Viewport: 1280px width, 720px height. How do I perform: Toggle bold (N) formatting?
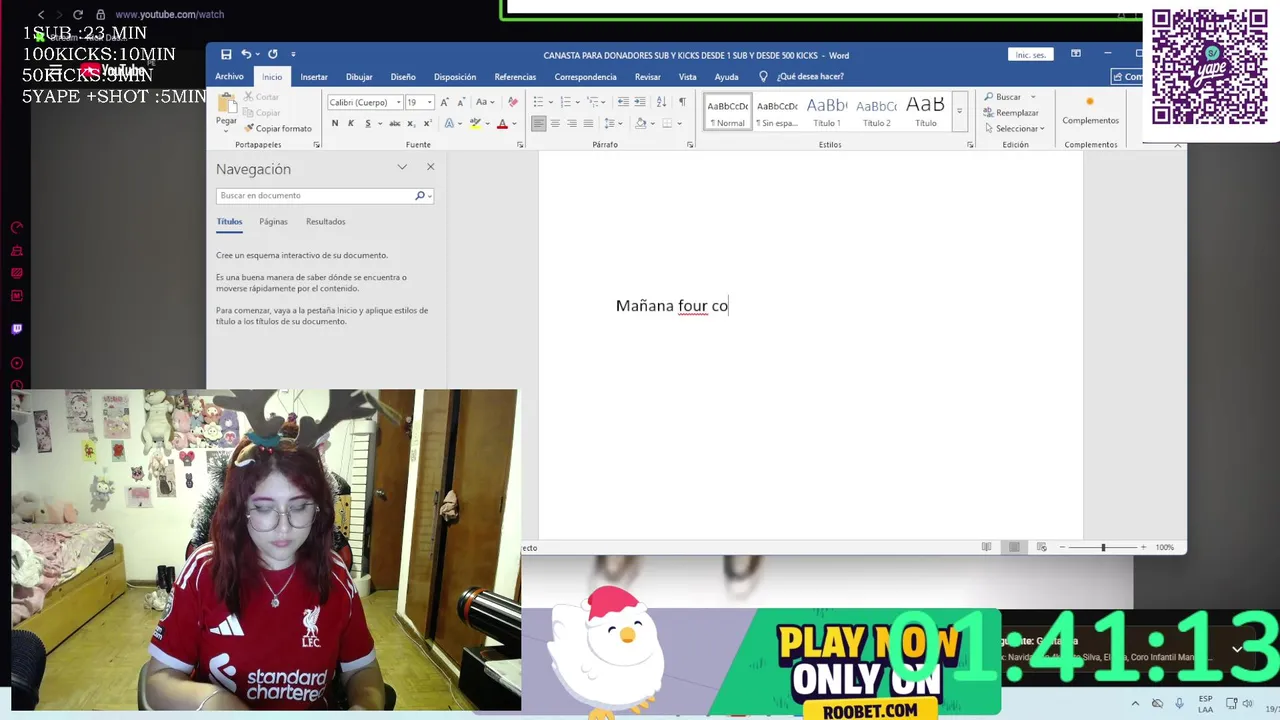(335, 123)
